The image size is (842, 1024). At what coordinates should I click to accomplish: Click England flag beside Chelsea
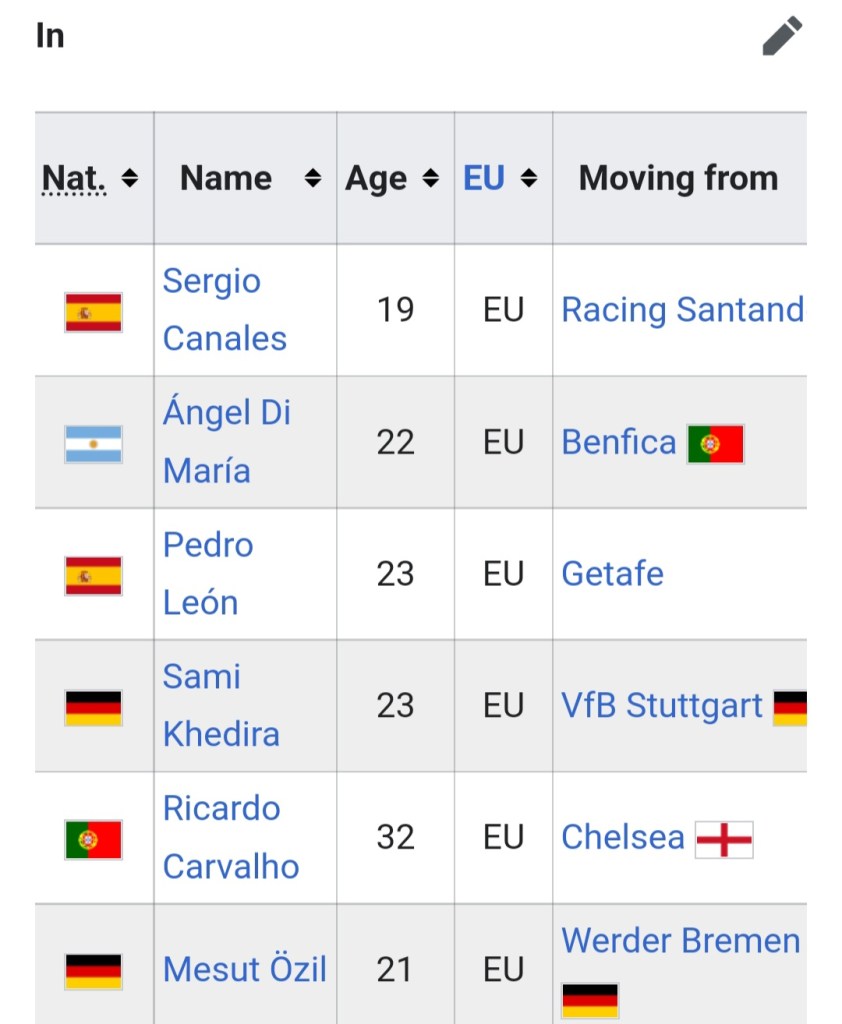(724, 840)
